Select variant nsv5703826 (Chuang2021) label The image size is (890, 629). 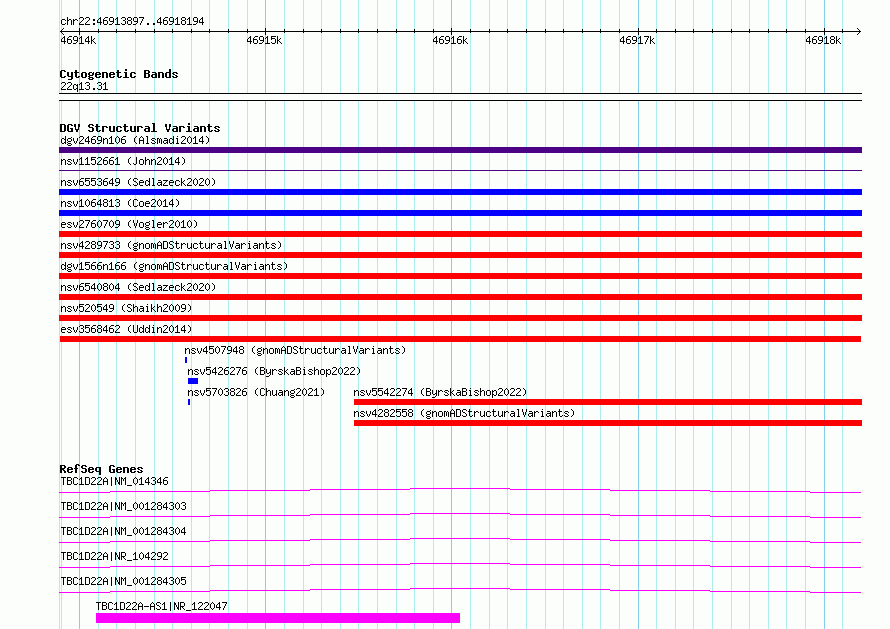(x=256, y=392)
